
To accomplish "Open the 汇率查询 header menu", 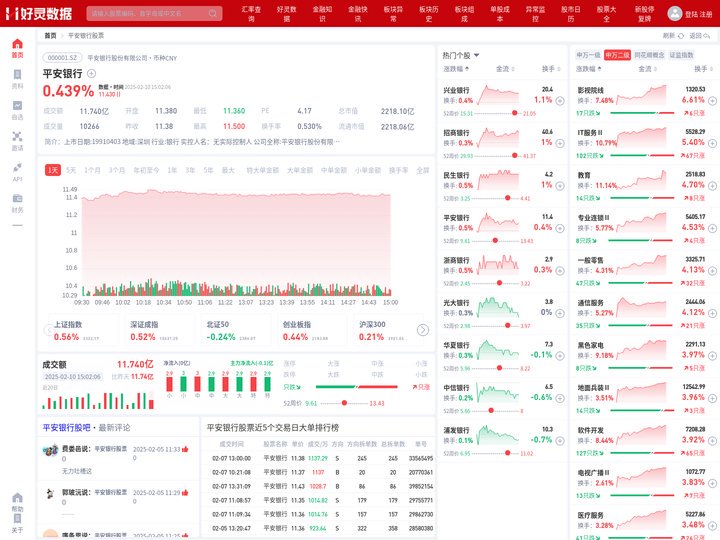I will pos(251,14).
